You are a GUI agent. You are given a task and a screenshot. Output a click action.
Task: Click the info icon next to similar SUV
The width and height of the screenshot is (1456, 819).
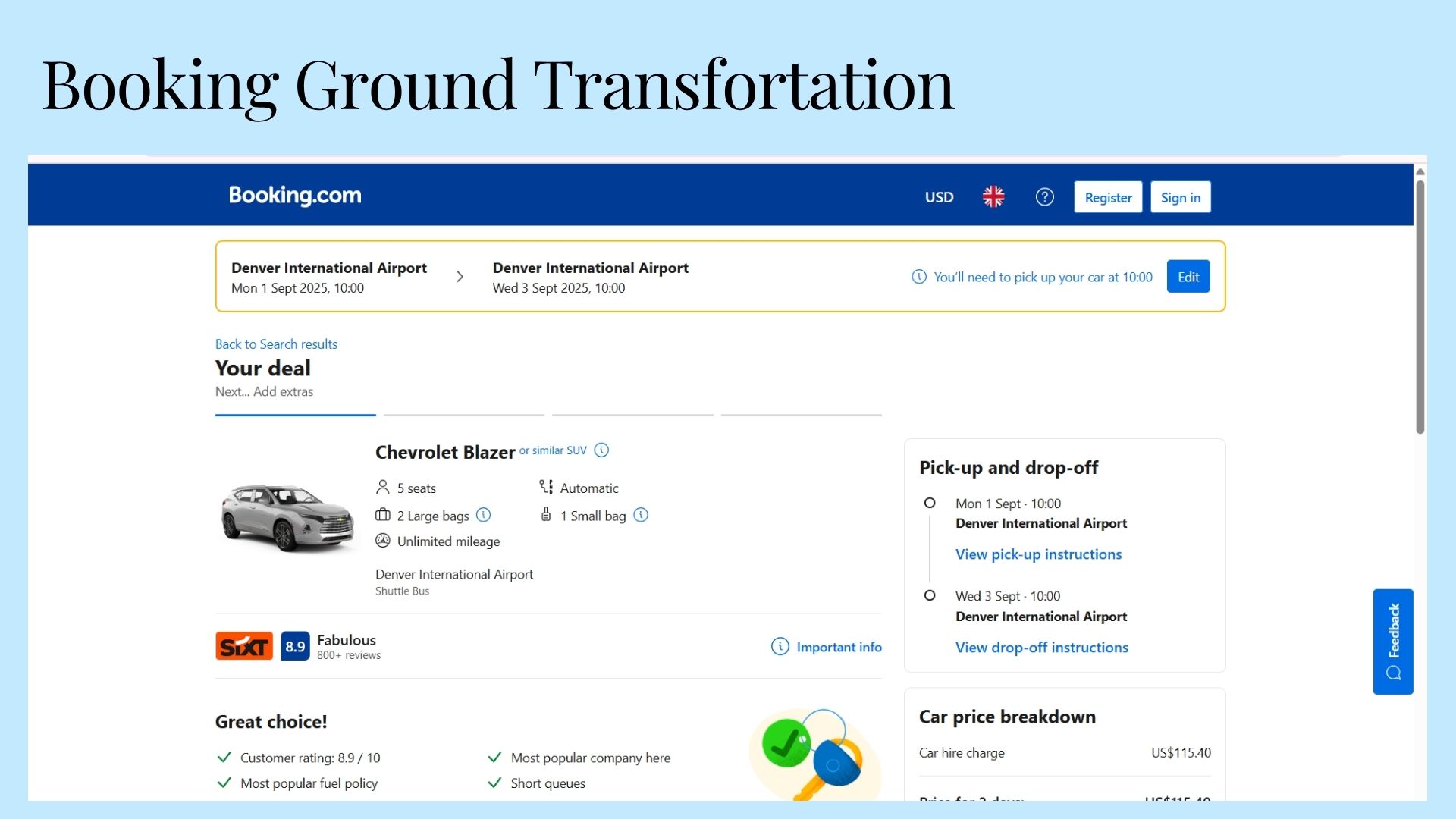pos(601,450)
